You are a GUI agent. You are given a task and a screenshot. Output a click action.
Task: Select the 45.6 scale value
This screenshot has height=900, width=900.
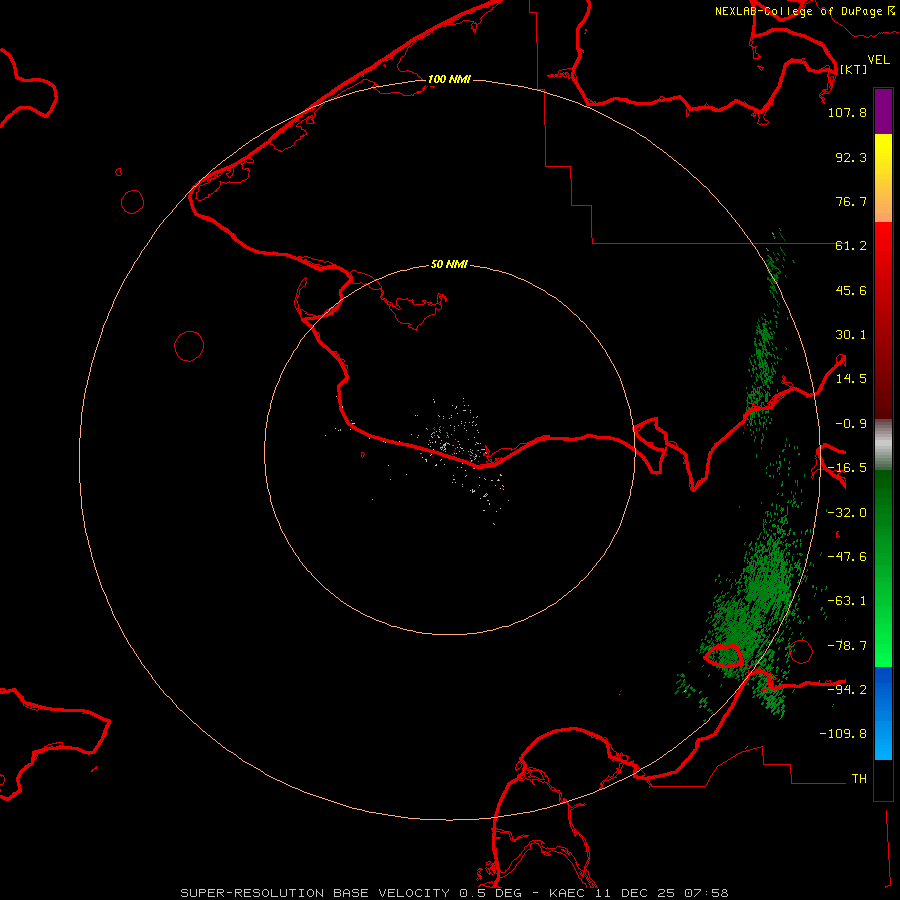(851, 290)
